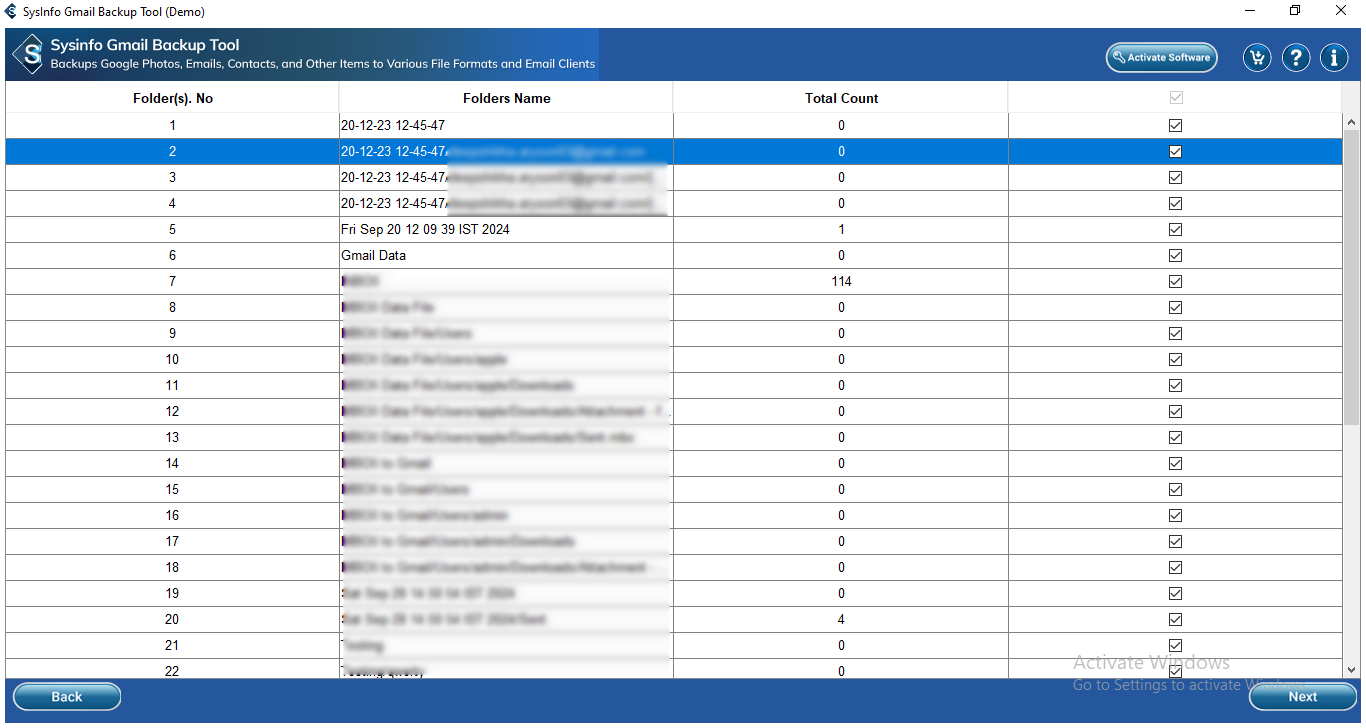Select folder number cell 6
The image size is (1366, 728).
pyautogui.click(x=172, y=255)
